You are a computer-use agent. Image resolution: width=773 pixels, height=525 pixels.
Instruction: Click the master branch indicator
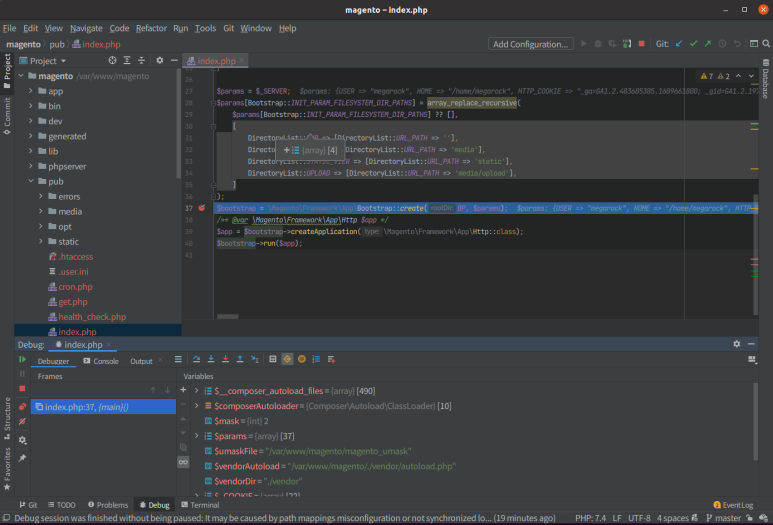(x=723, y=518)
